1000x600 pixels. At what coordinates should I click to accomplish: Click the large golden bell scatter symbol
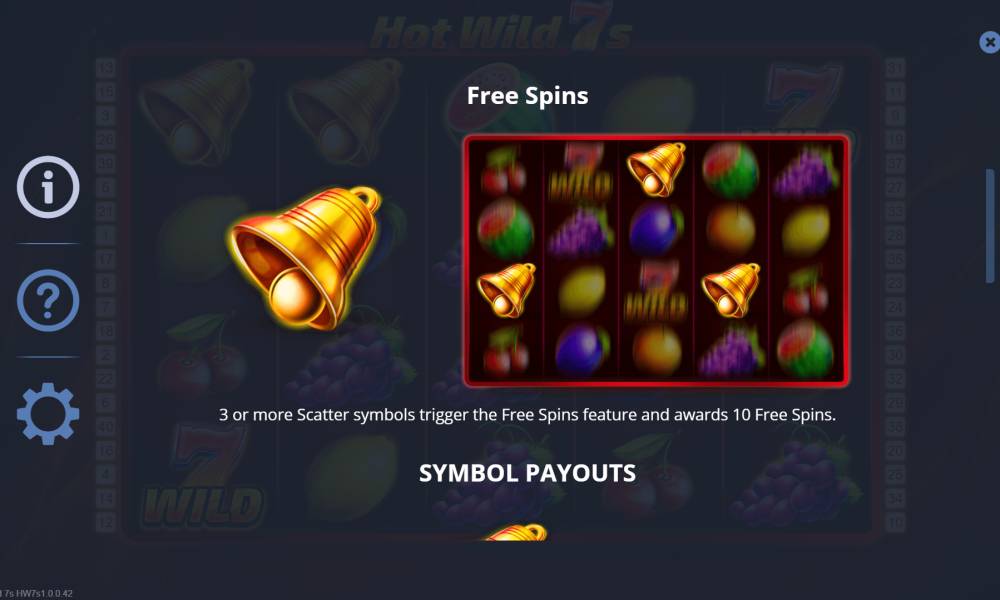pyautogui.click(x=305, y=258)
